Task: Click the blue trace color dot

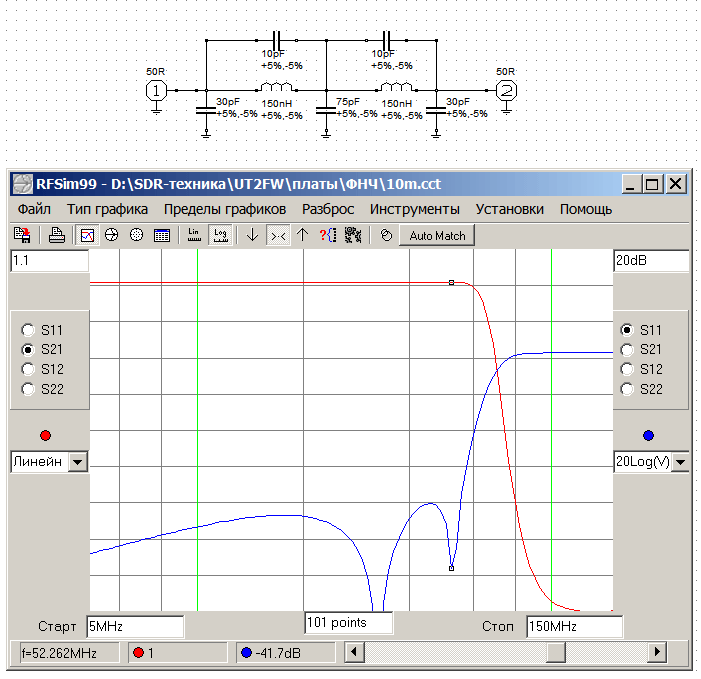Action: click(648, 435)
